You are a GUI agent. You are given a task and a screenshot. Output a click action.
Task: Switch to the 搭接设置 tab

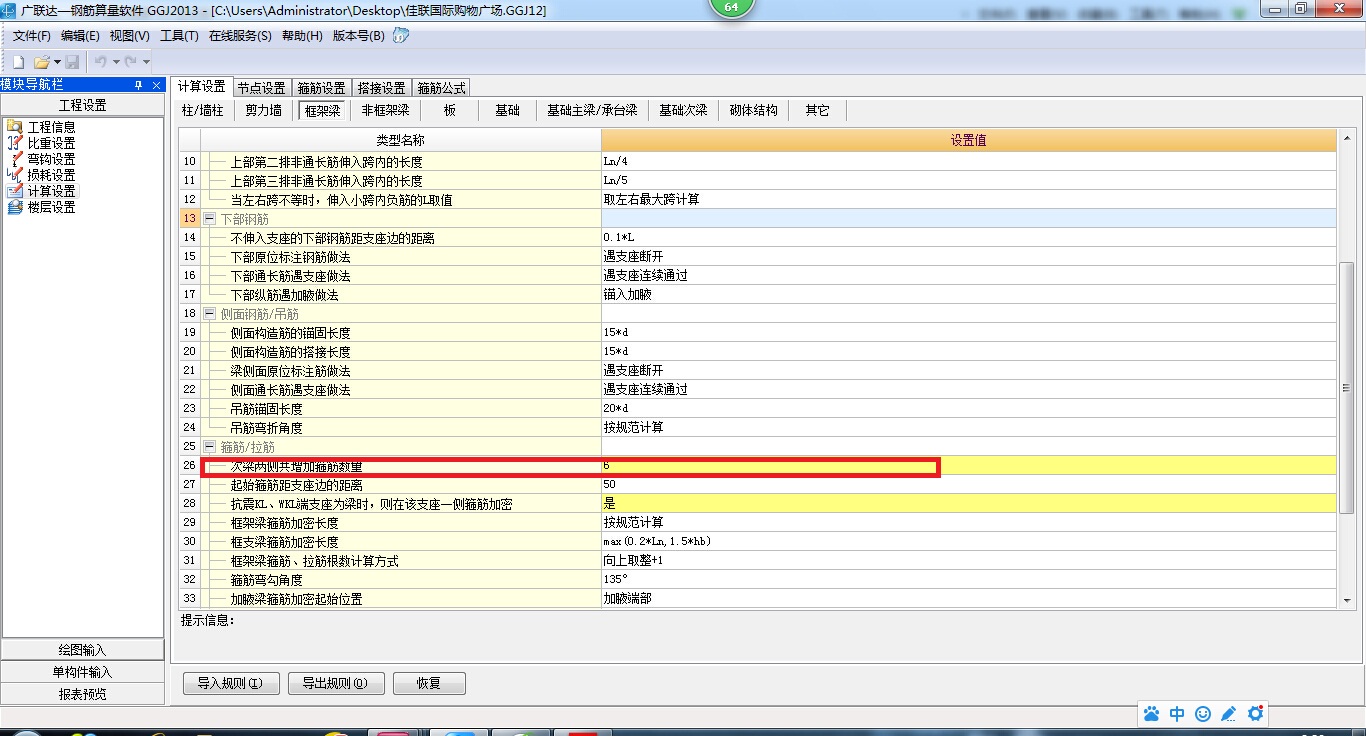pyautogui.click(x=382, y=88)
